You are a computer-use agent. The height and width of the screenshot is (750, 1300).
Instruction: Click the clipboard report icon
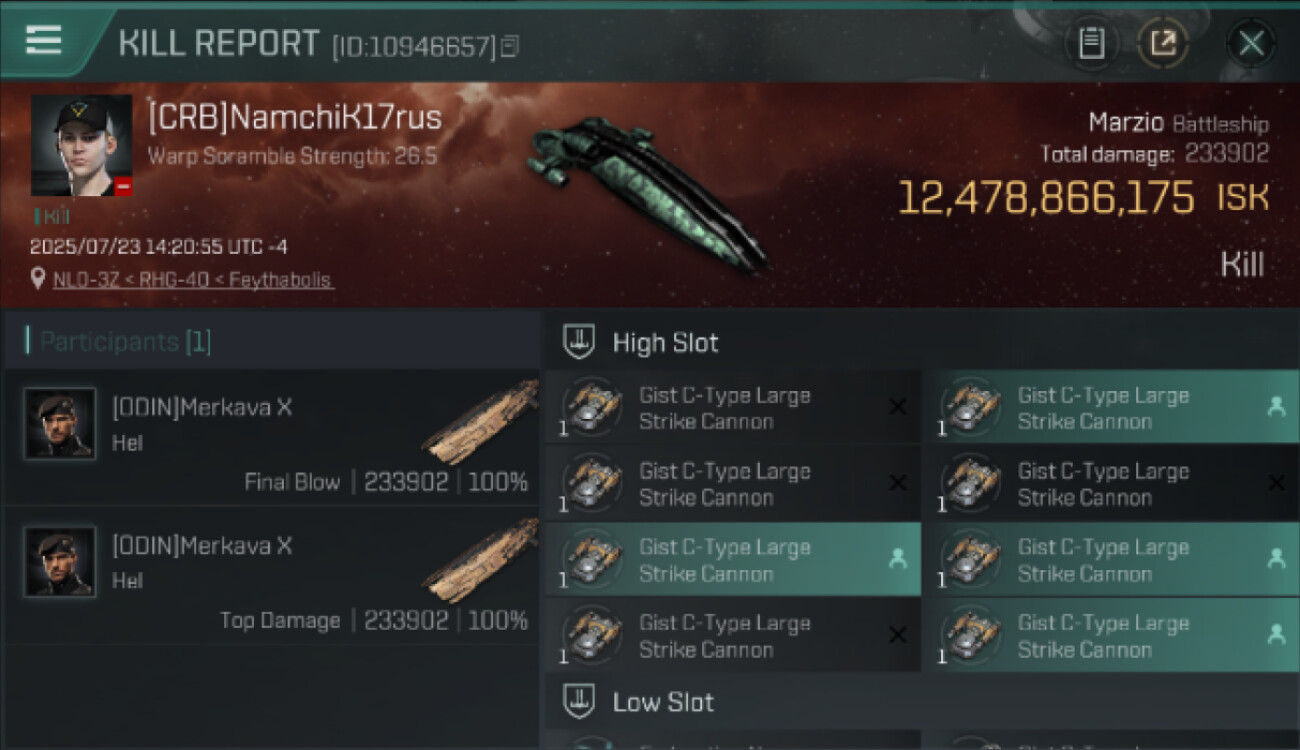[x=1091, y=43]
